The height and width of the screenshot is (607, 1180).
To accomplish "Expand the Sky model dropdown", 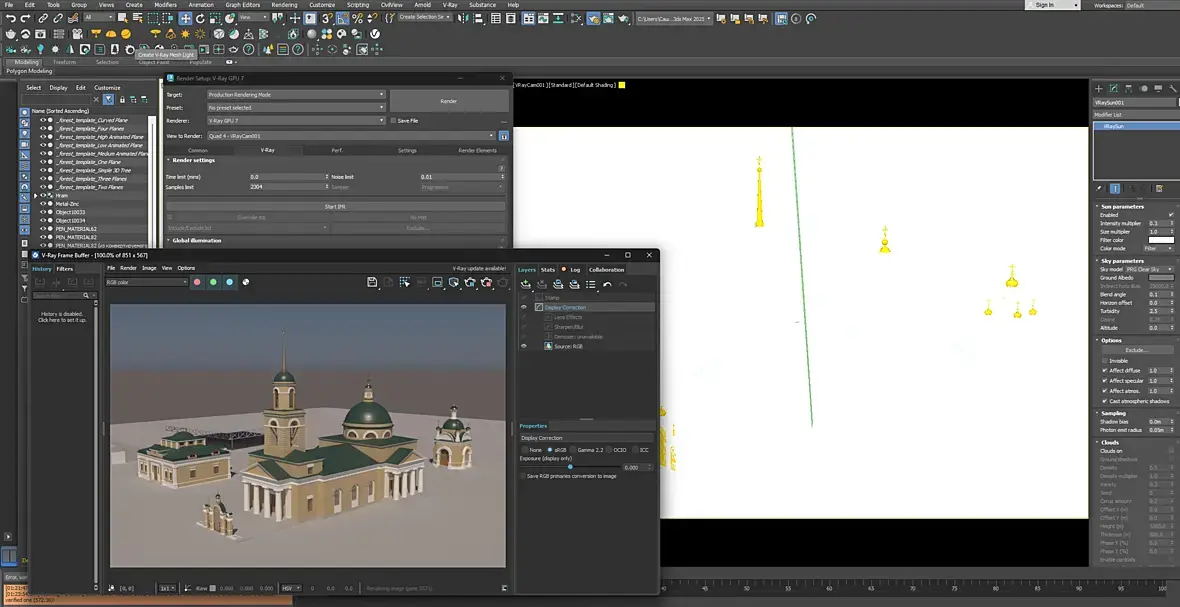I will click(1148, 269).
